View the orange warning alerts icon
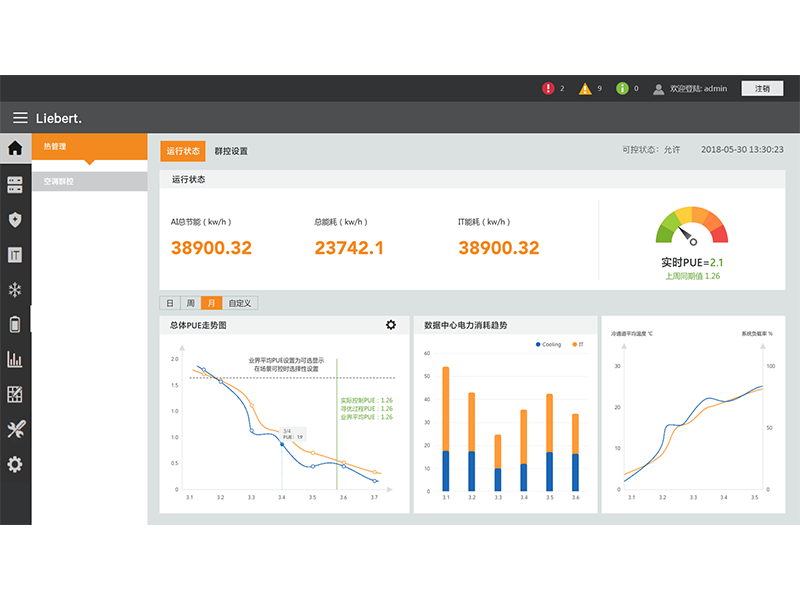Image resolution: width=800 pixels, height=600 pixels. click(x=585, y=88)
